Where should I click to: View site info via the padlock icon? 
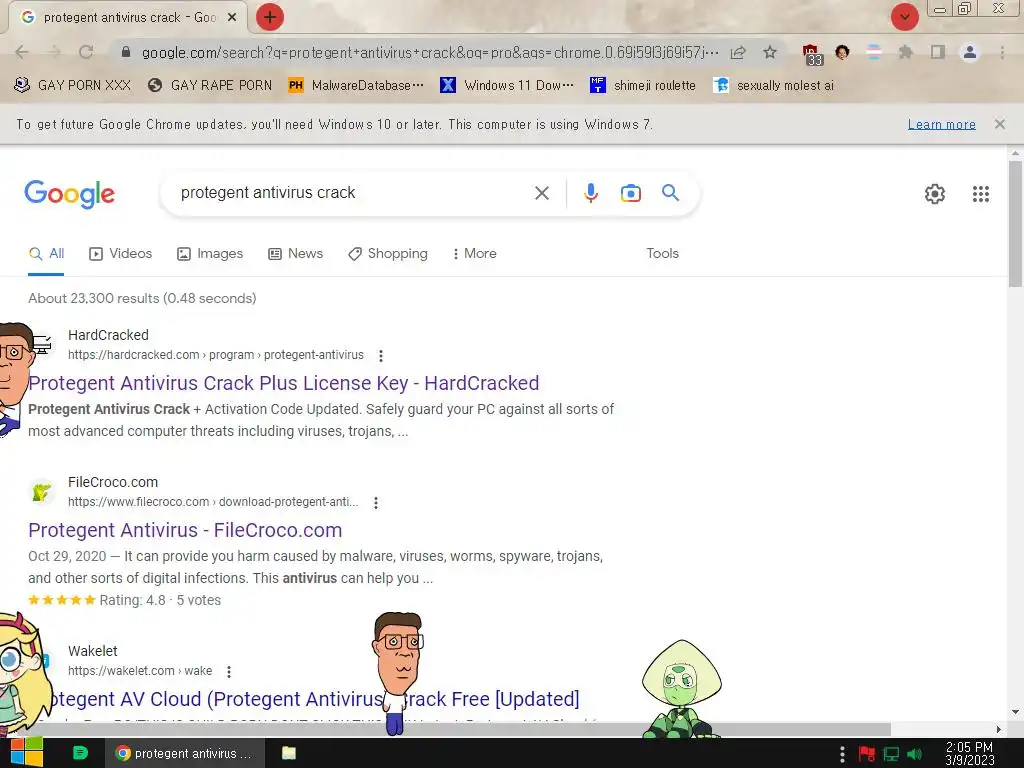tap(126, 52)
